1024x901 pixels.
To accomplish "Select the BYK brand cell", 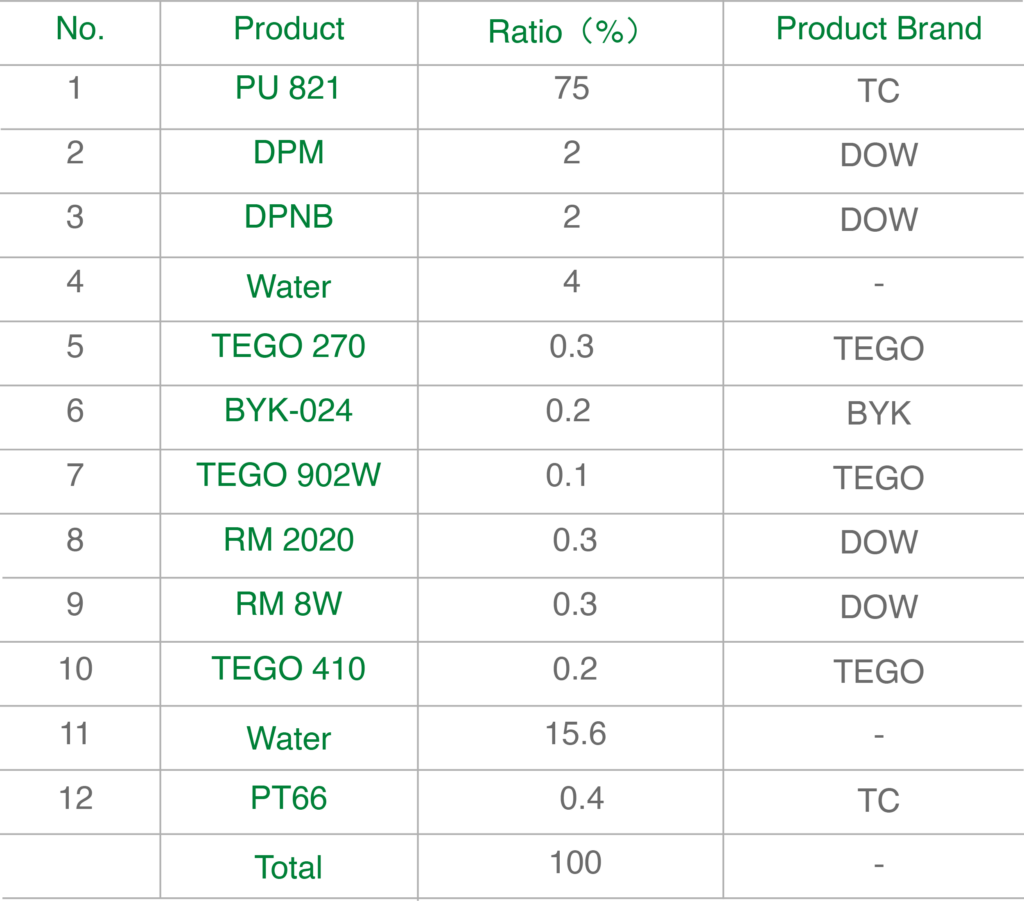I will (878, 413).
